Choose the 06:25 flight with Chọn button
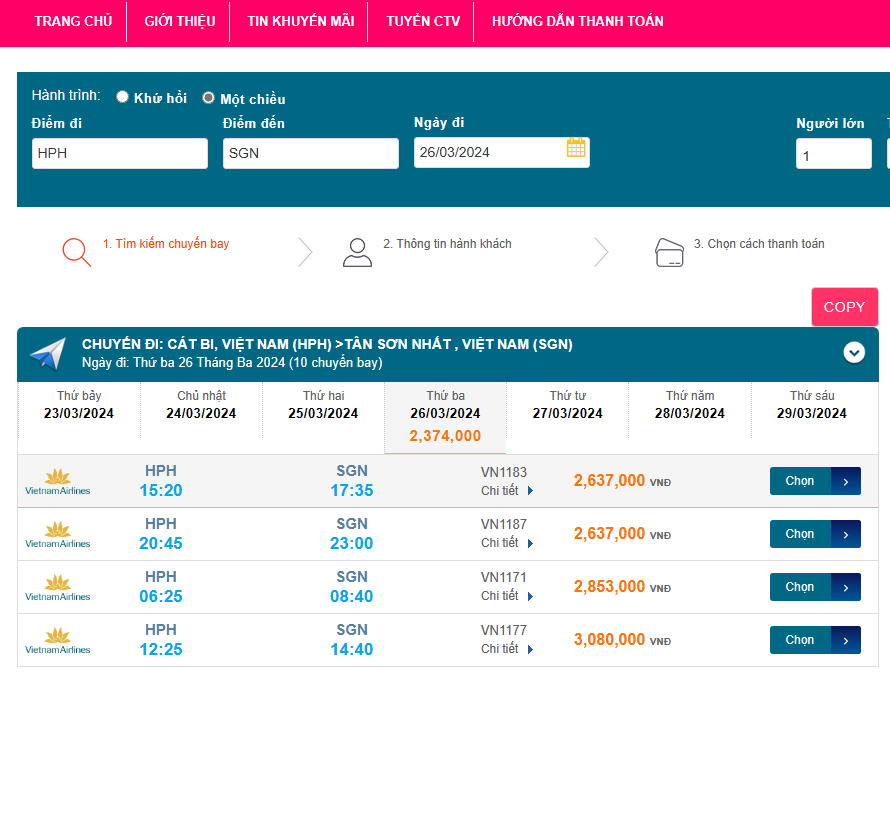 814,587
